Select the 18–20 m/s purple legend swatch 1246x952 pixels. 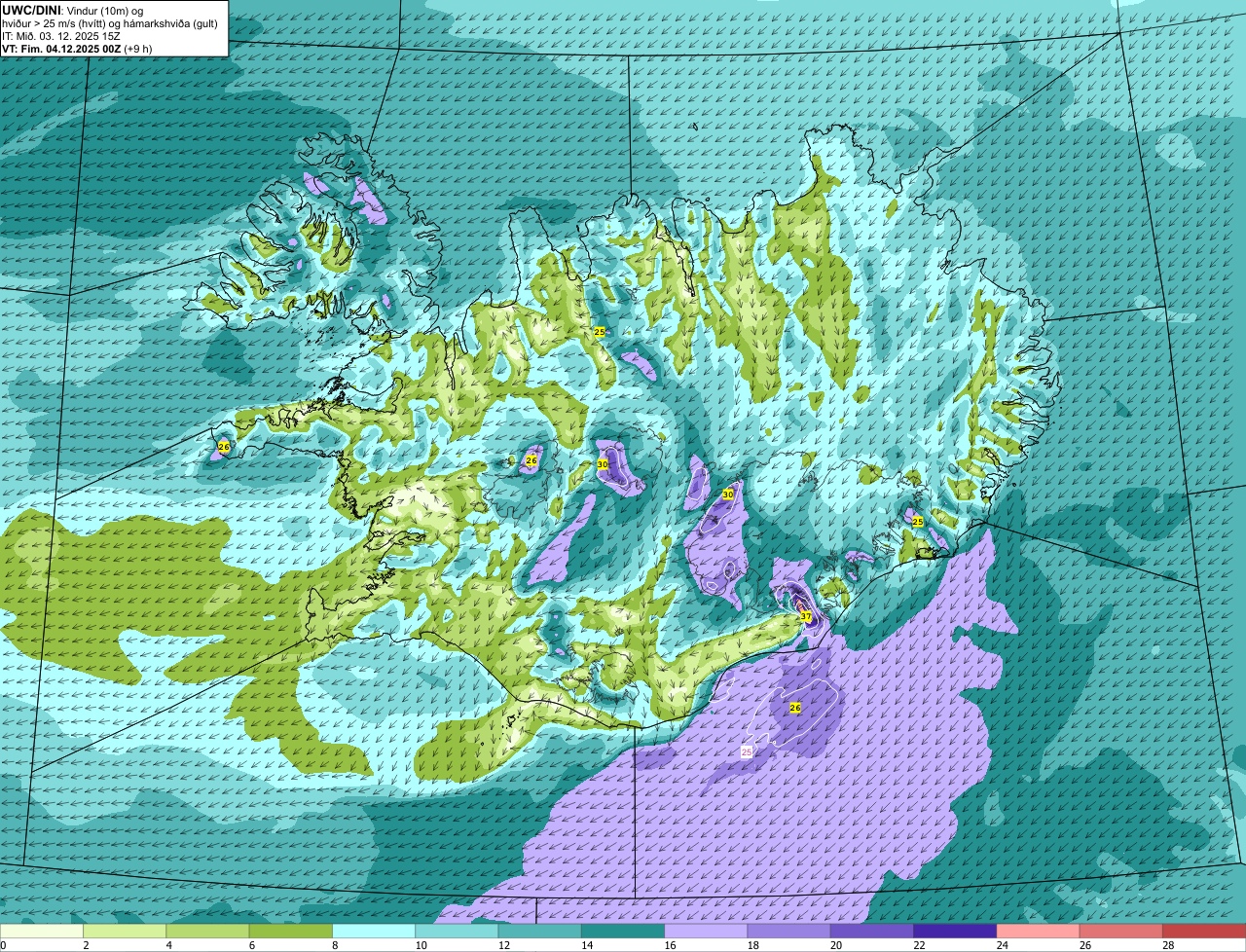tap(789, 931)
